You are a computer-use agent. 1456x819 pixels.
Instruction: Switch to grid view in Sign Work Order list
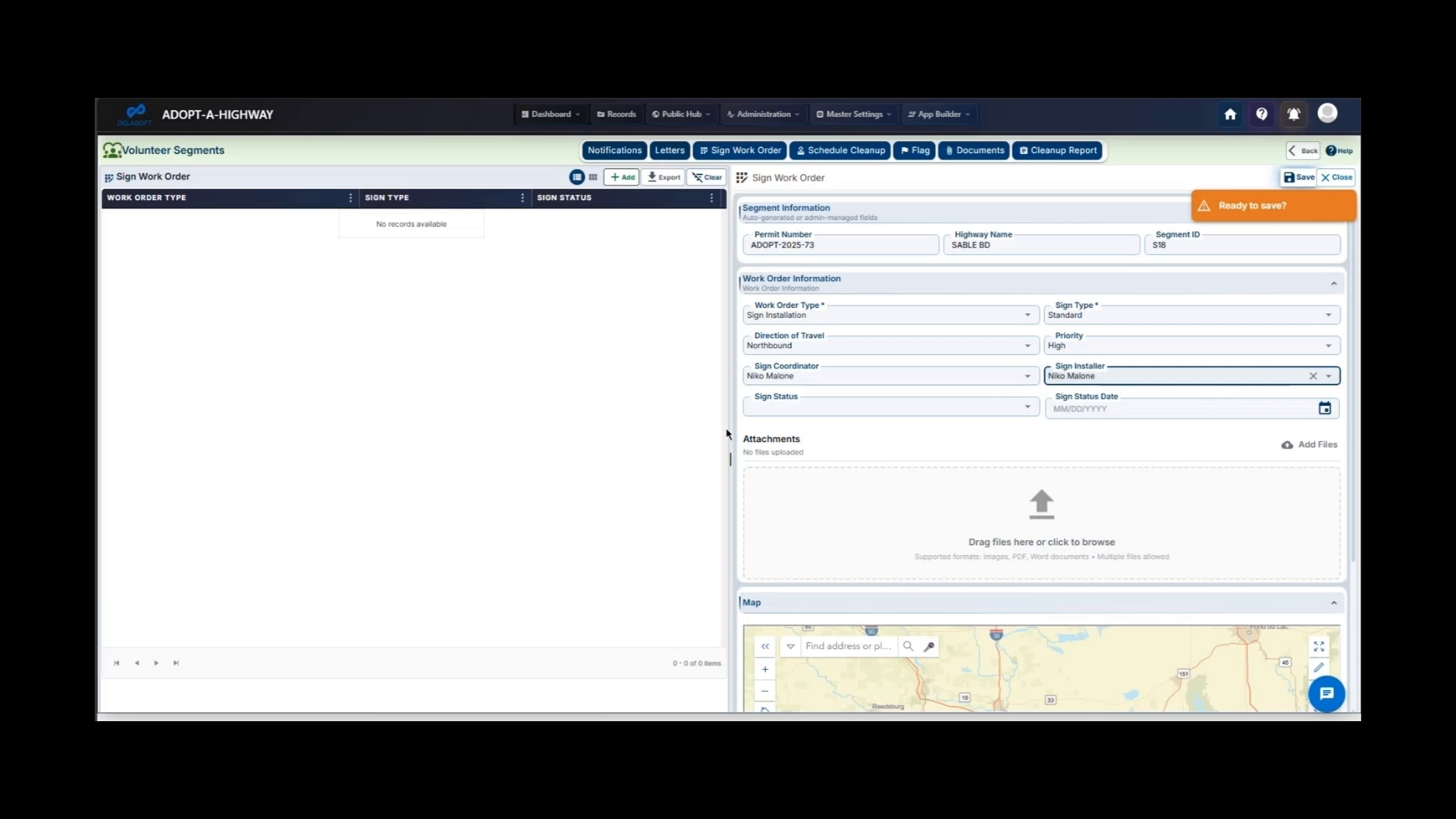tap(592, 177)
